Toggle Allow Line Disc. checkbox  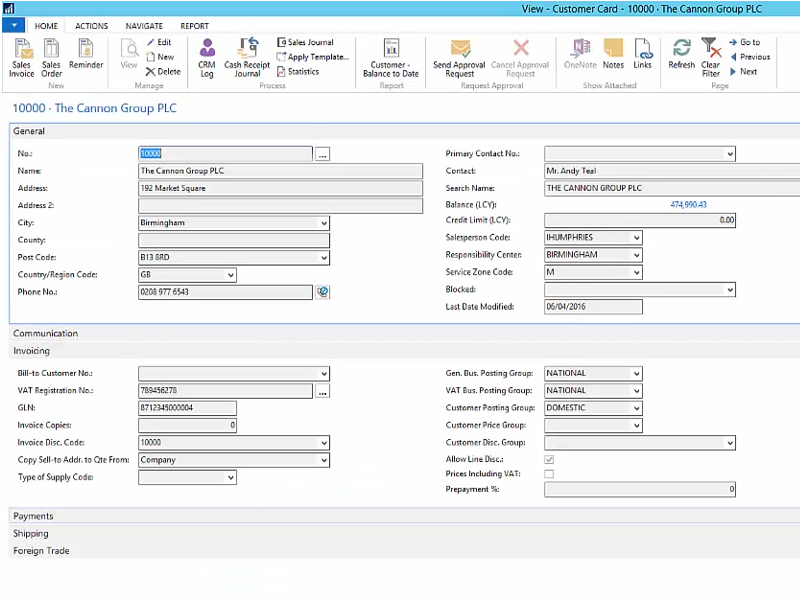pyautogui.click(x=549, y=459)
